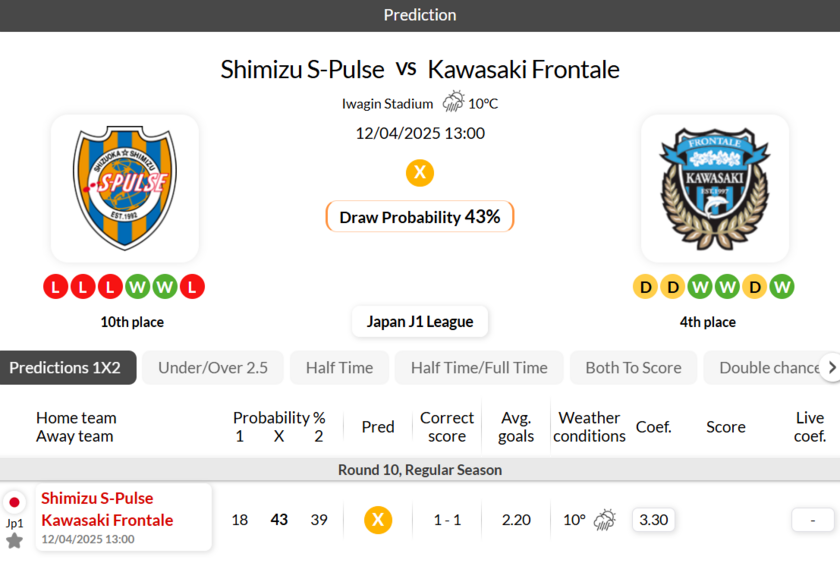The image size is (840, 563).
Task: Click the yellow X prediction badge in header
Action: coord(420,173)
